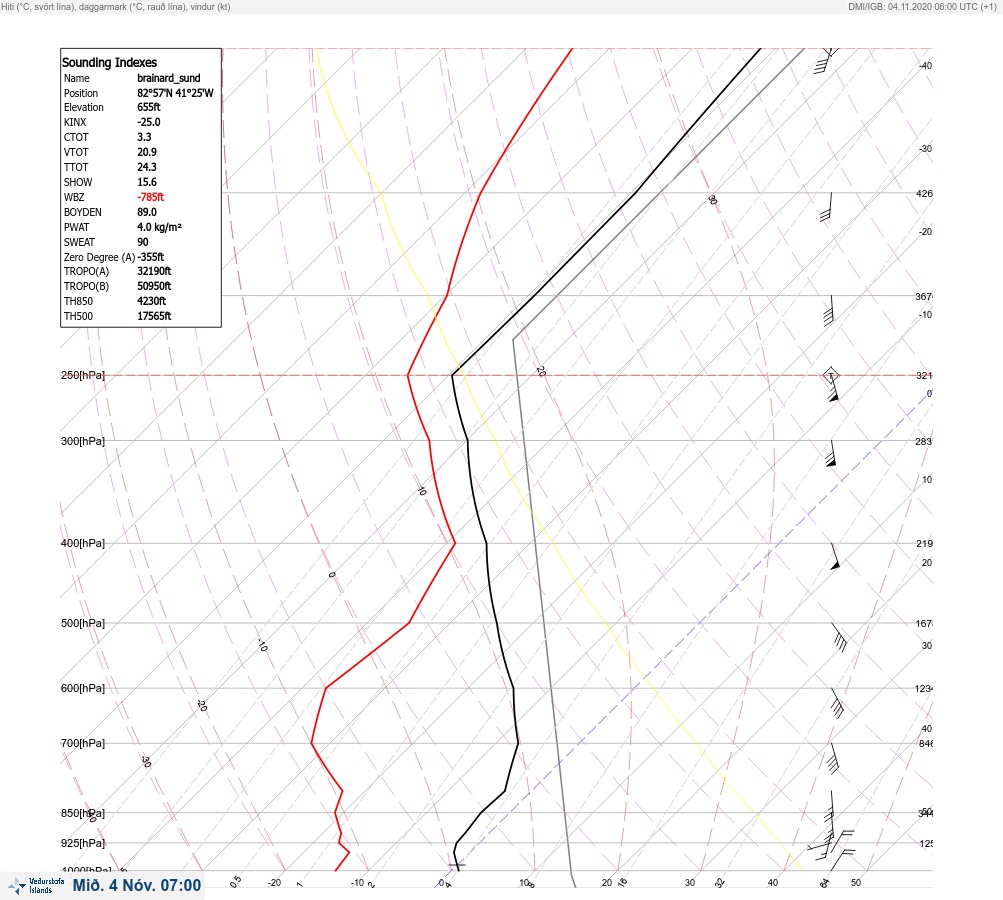Click the KINX value -25.0
The width and height of the screenshot is (1003, 900).
pyautogui.click(x=149, y=122)
